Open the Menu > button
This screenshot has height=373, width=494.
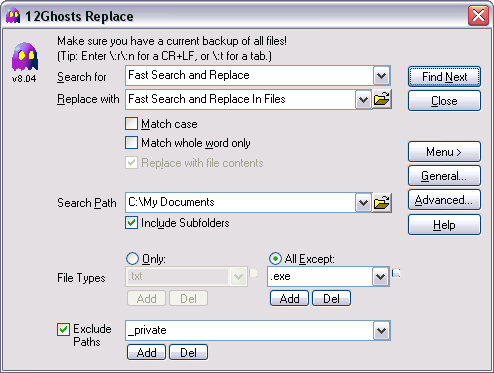[x=444, y=152]
